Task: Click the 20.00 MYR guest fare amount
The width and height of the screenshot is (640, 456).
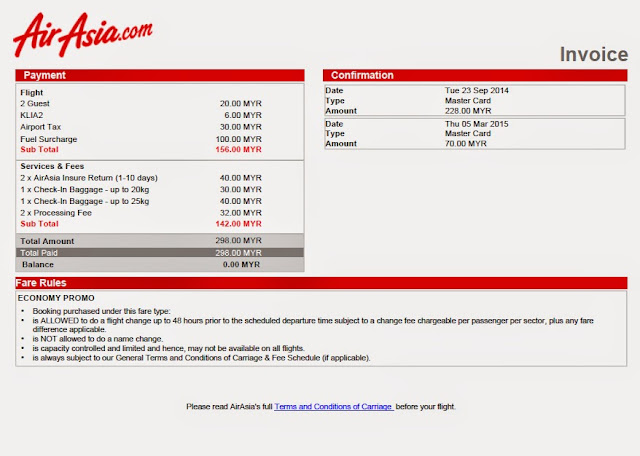Action: (241, 104)
